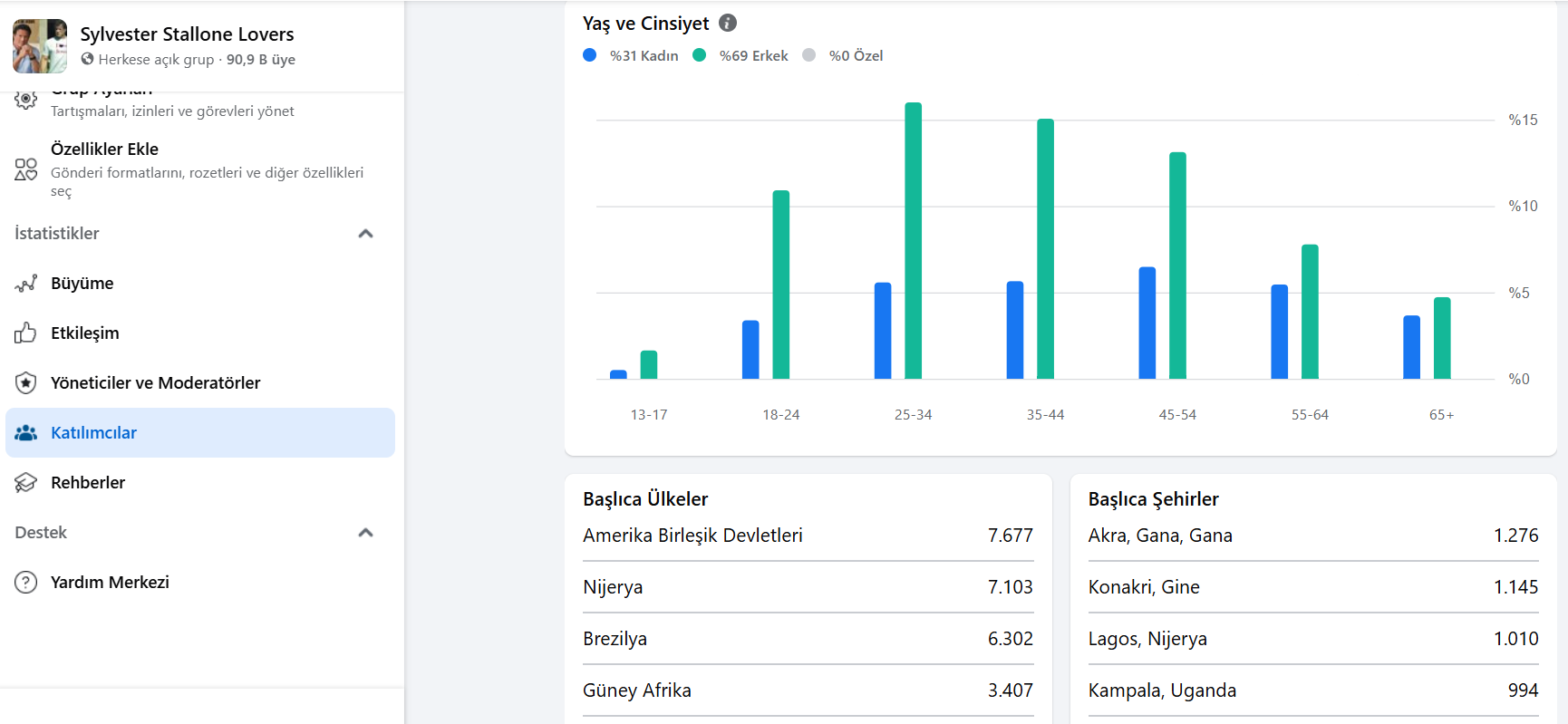Select the Nijerya country row
The width and height of the screenshot is (1568, 724).
808,587
